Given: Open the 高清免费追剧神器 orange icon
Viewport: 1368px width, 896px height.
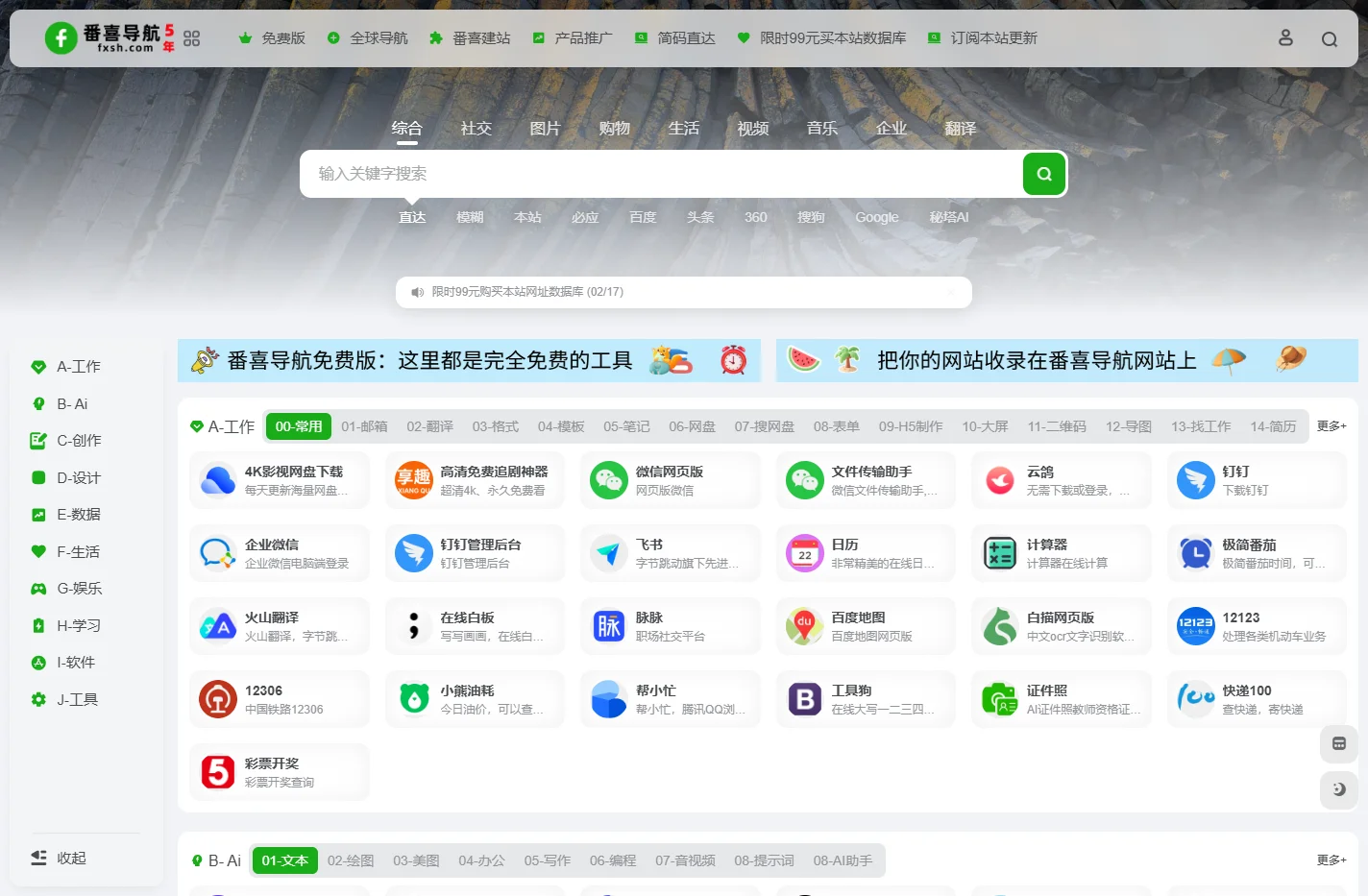Looking at the screenshot, I should pos(414,480).
